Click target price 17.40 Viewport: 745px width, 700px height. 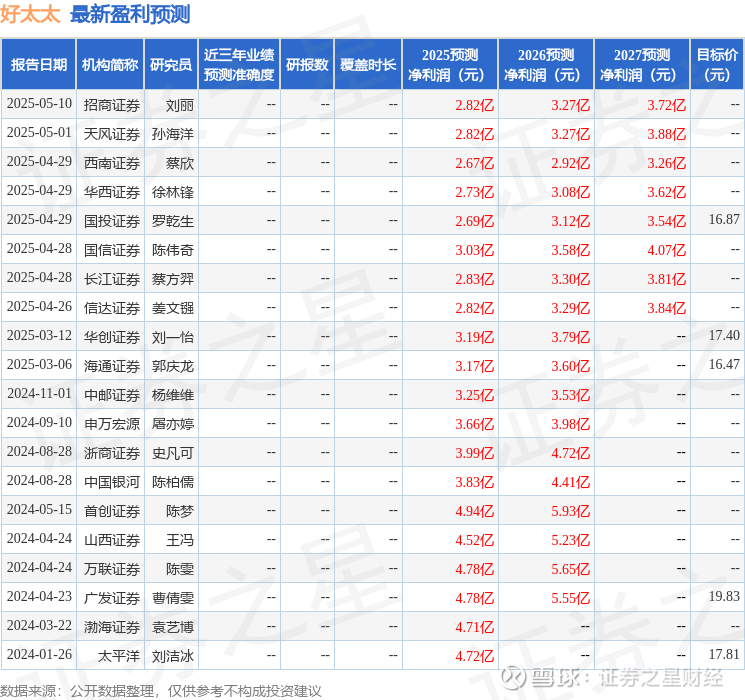click(x=724, y=336)
